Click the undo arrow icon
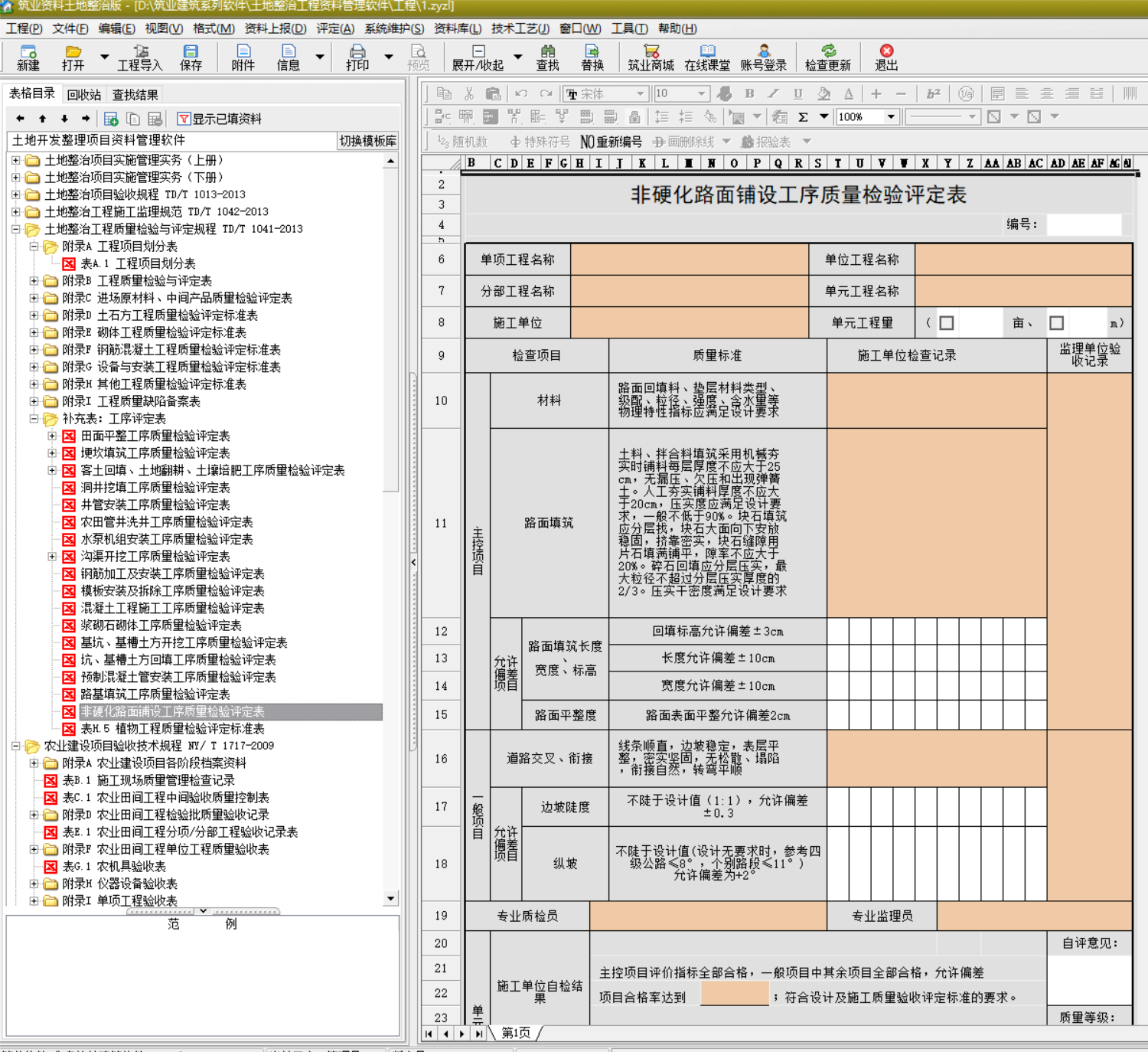Viewport: 1148px width, 1052px height. point(521,93)
